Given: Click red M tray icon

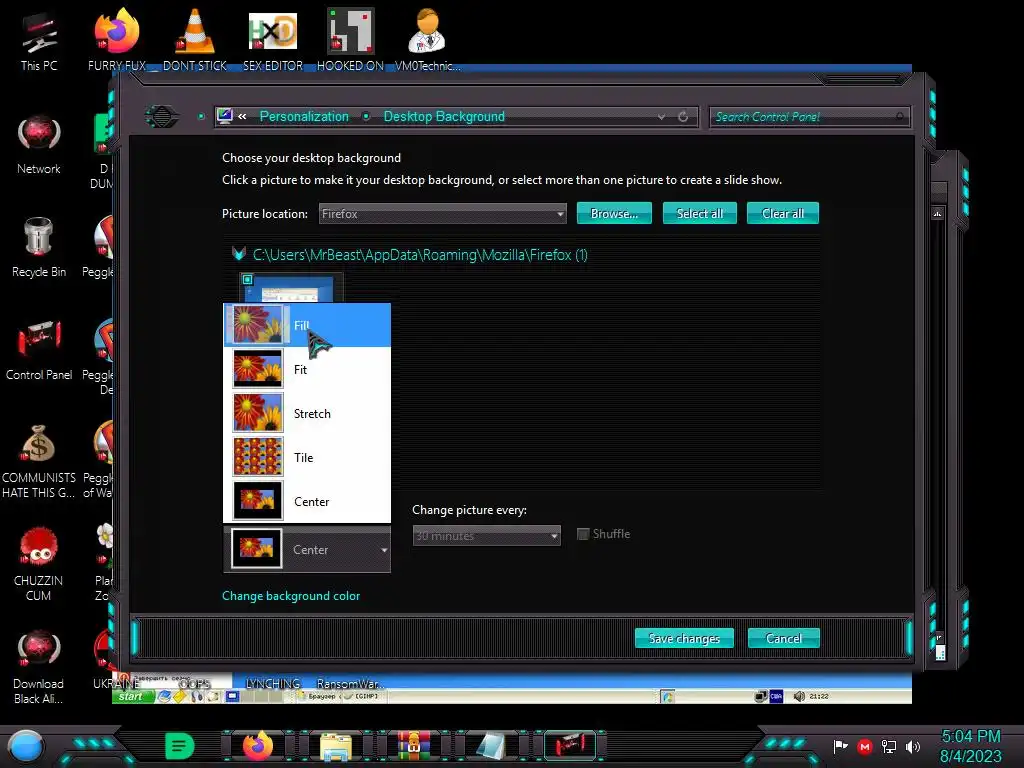Looking at the screenshot, I should [x=865, y=746].
